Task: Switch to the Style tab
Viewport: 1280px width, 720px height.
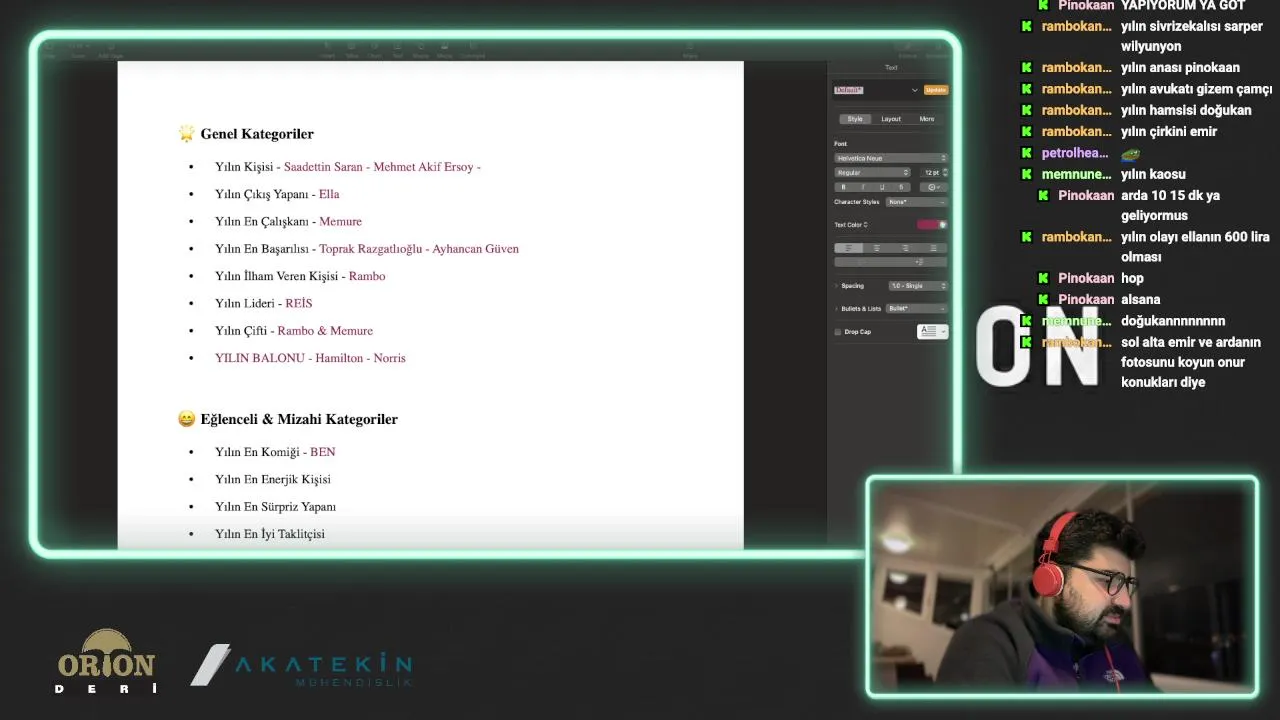Action: (855, 119)
